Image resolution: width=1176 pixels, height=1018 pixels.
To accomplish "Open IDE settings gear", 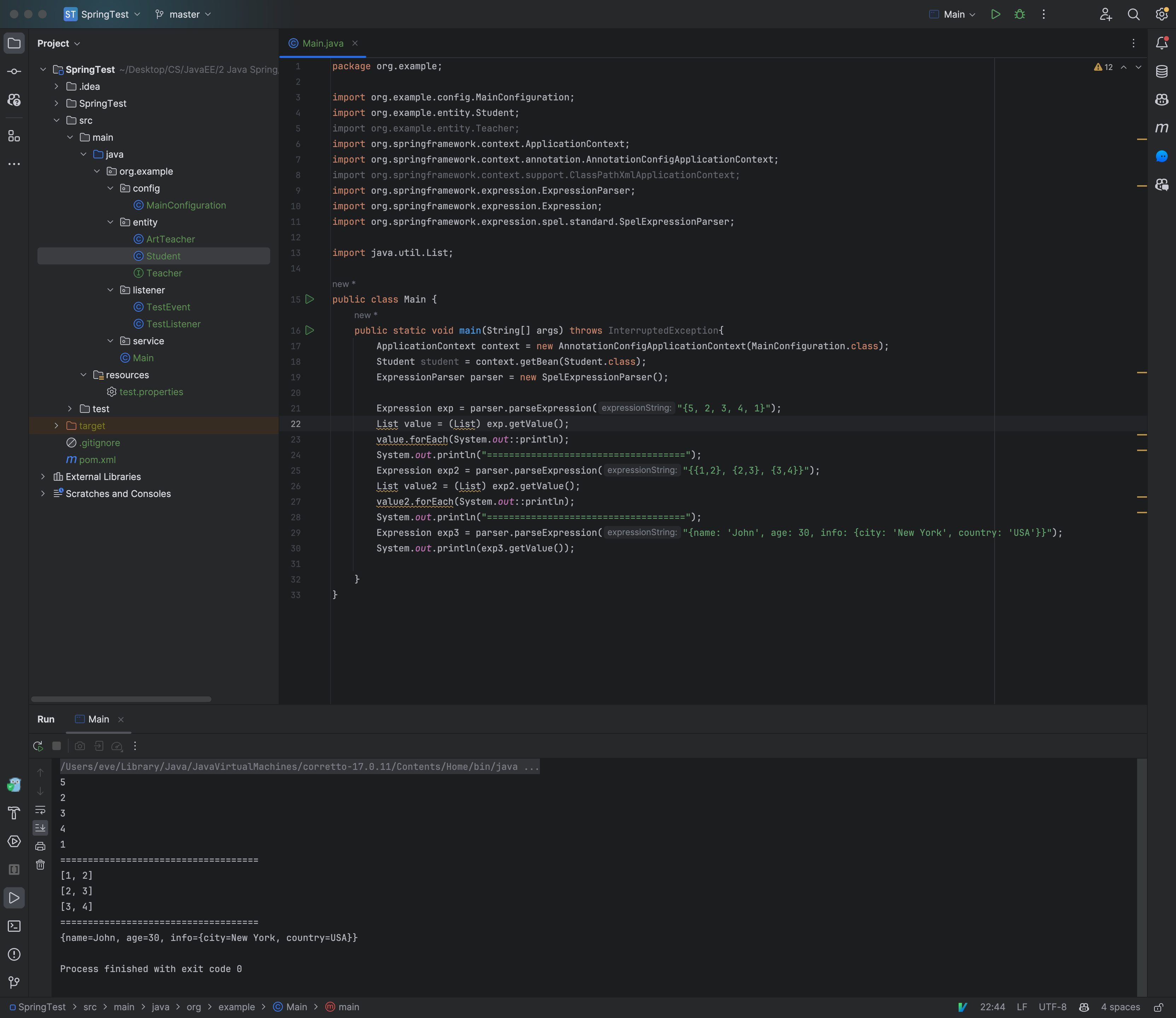I will 1161,14.
